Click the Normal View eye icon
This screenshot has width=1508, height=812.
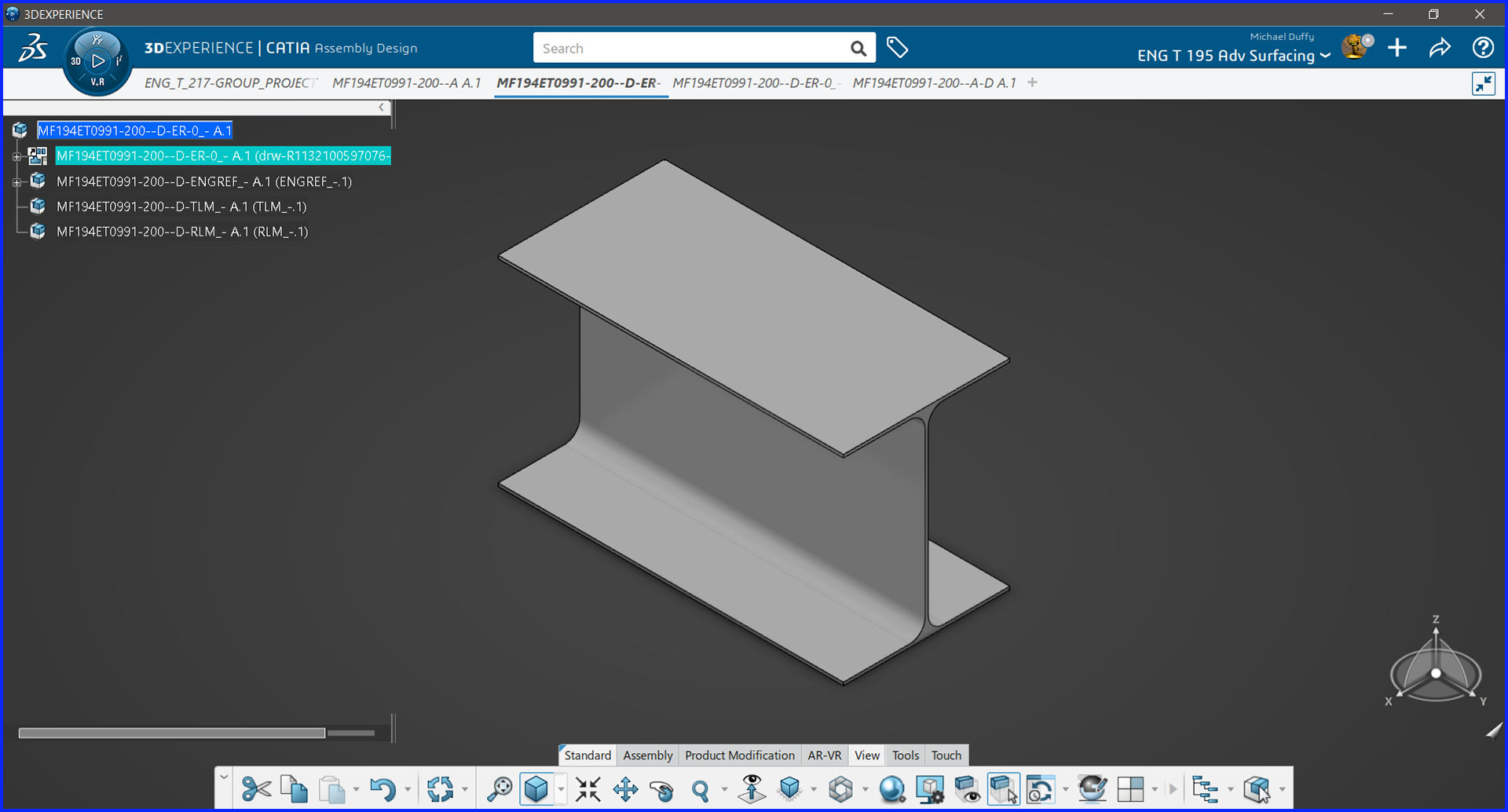[752, 789]
